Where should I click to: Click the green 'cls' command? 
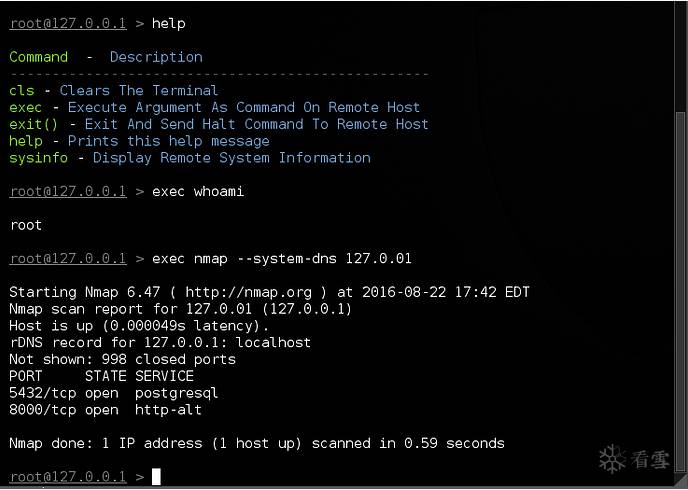coord(22,90)
